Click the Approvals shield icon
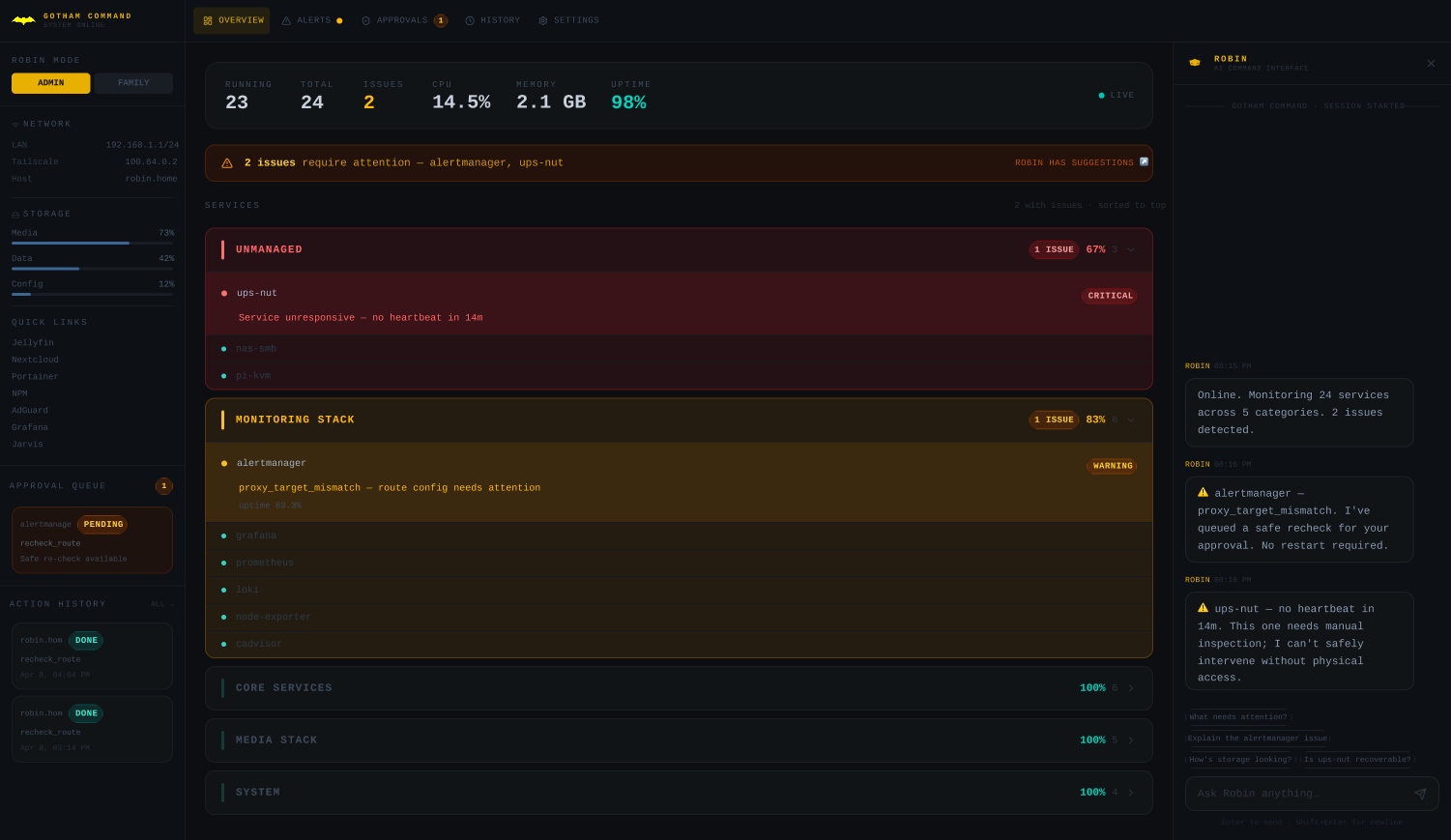 point(366,20)
